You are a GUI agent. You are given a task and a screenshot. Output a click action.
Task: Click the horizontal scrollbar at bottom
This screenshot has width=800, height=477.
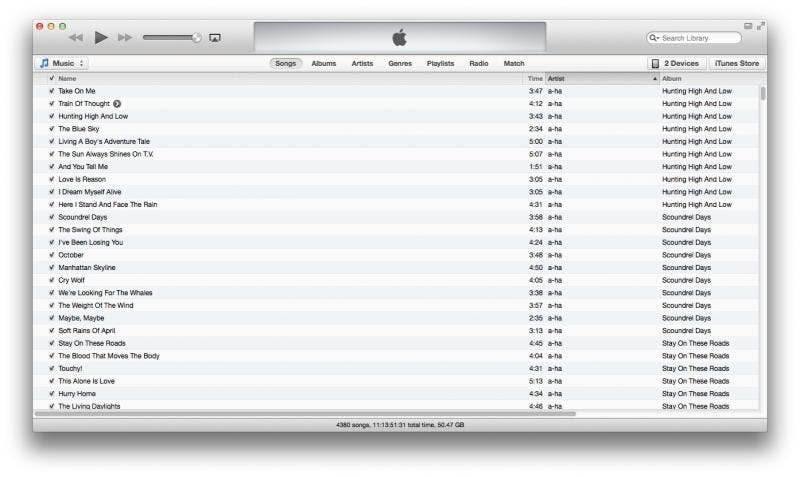[x=305, y=414]
